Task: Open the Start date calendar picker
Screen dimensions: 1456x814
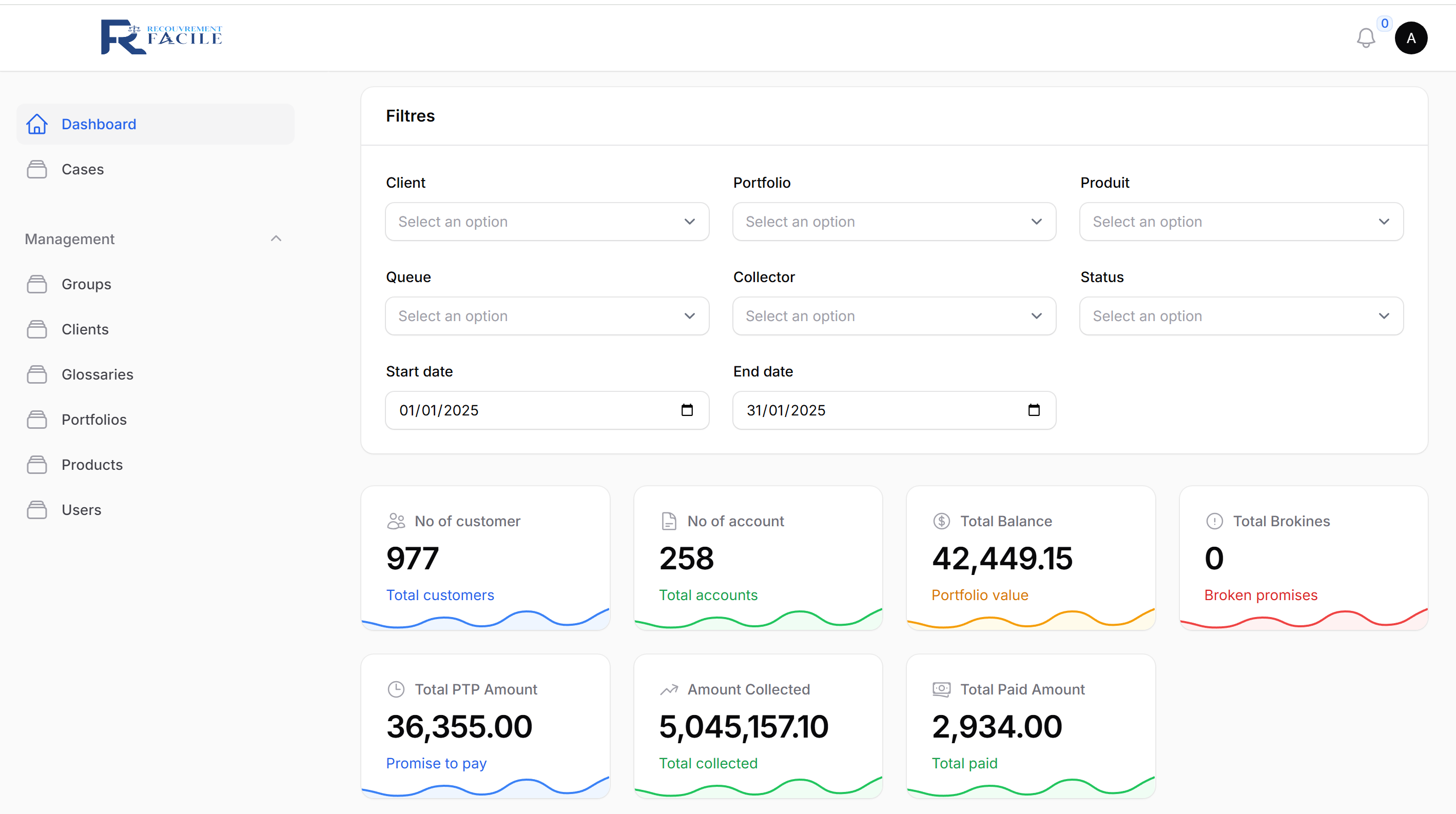Action: coord(687,410)
